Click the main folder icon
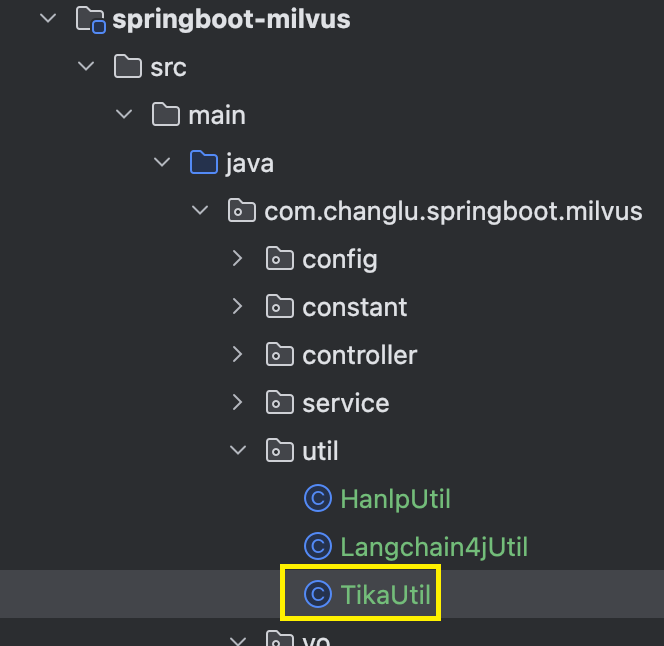664x646 pixels. click(166, 114)
